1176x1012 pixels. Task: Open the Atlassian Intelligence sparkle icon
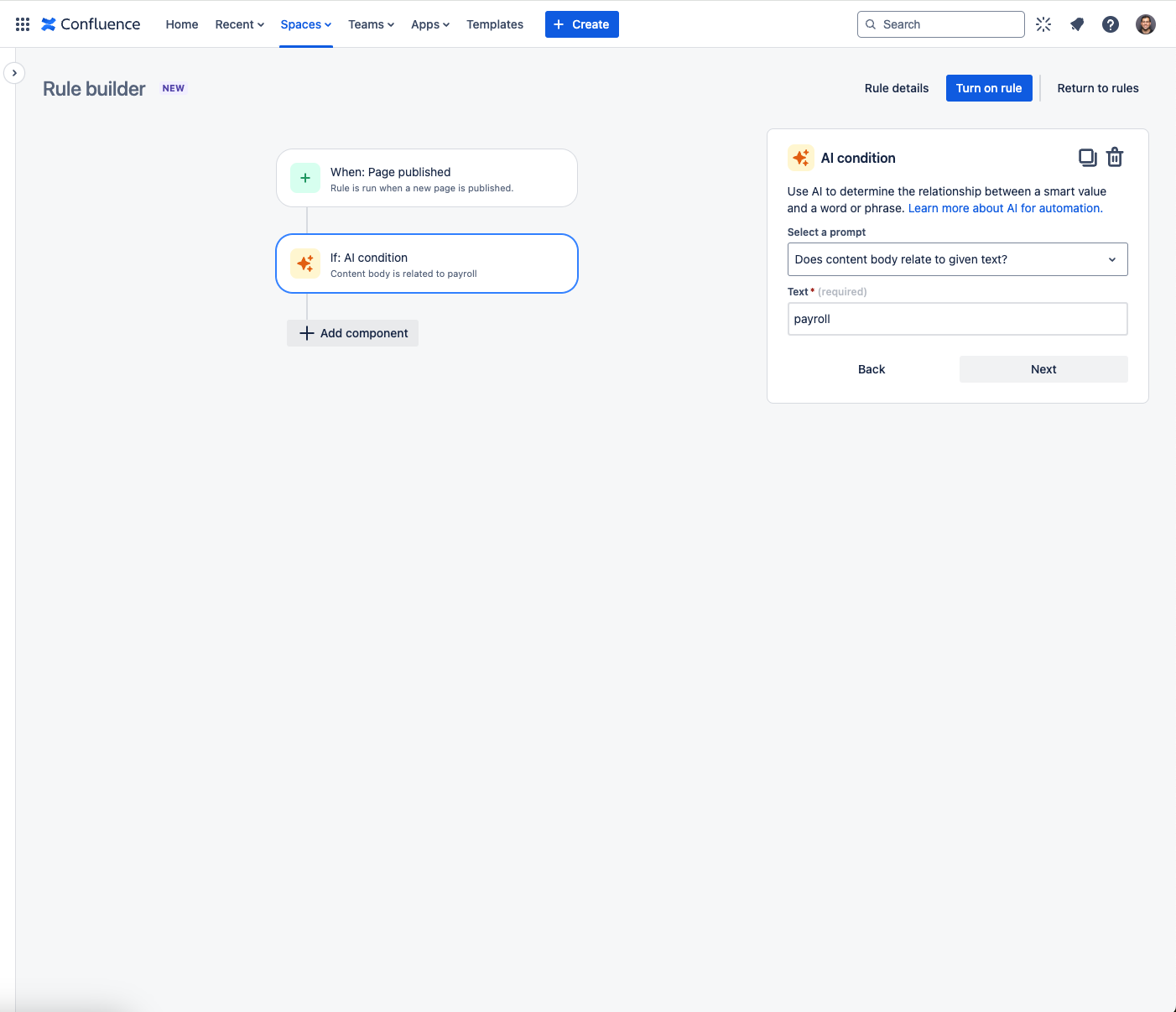[x=1043, y=24]
